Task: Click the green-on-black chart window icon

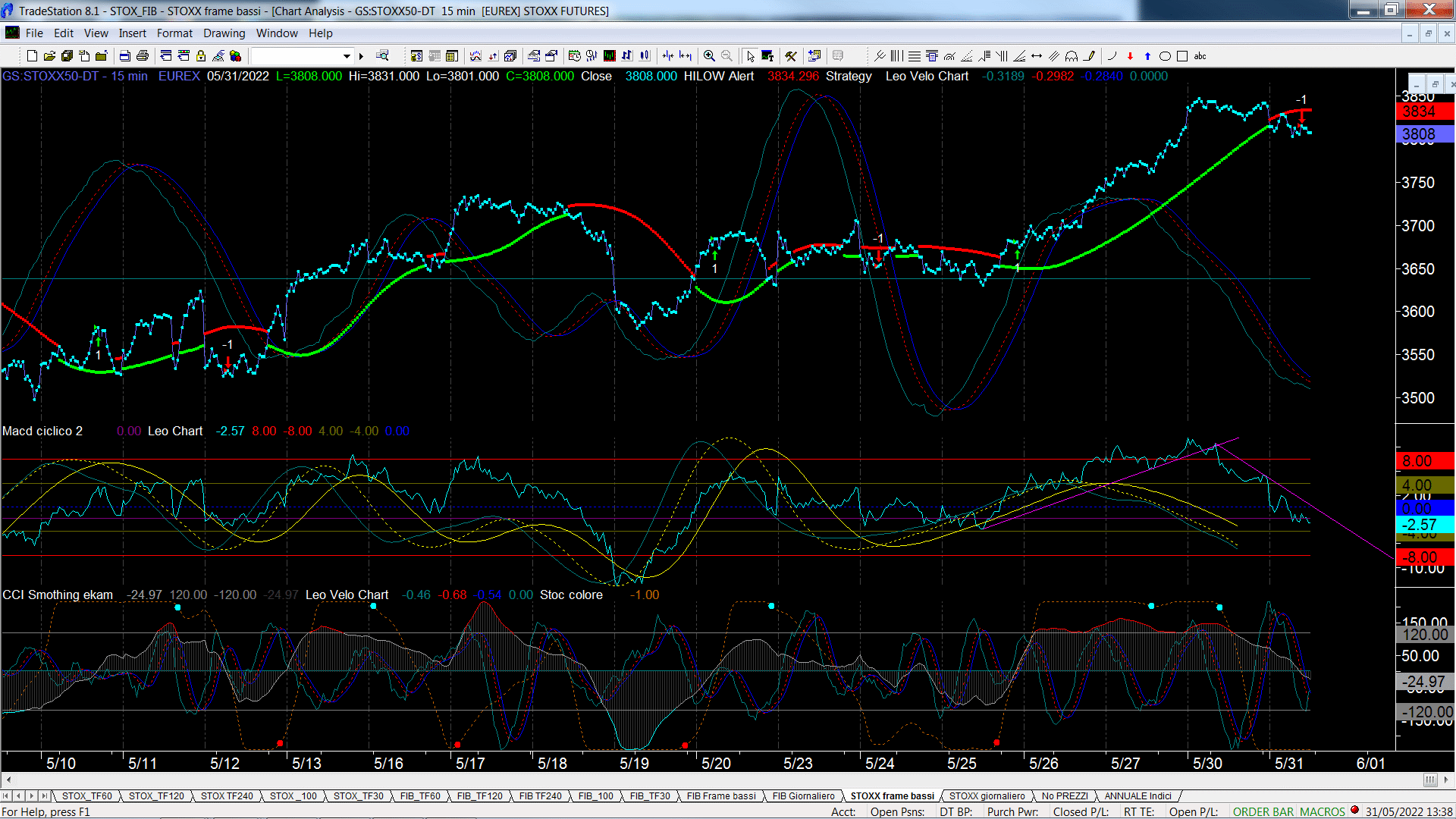Action: (609, 56)
